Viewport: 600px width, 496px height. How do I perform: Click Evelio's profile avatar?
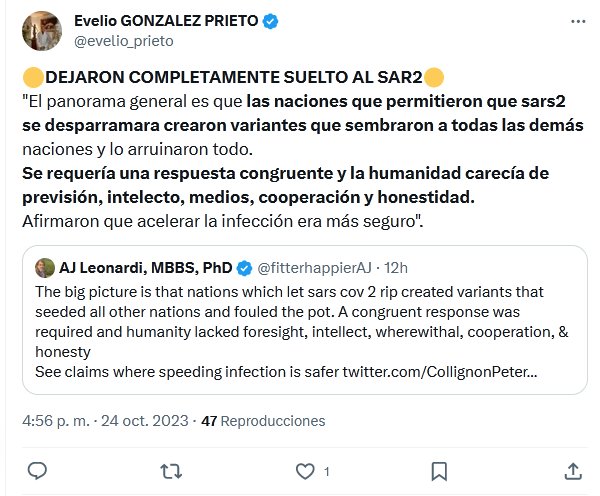[x=40, y=32]
